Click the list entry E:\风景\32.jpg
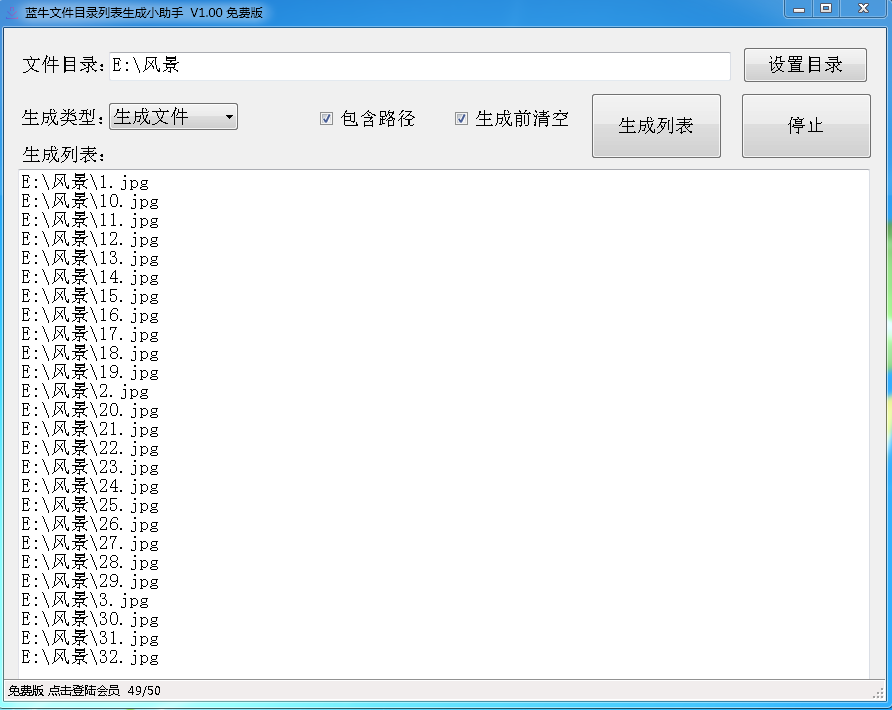 click(90, 658)
